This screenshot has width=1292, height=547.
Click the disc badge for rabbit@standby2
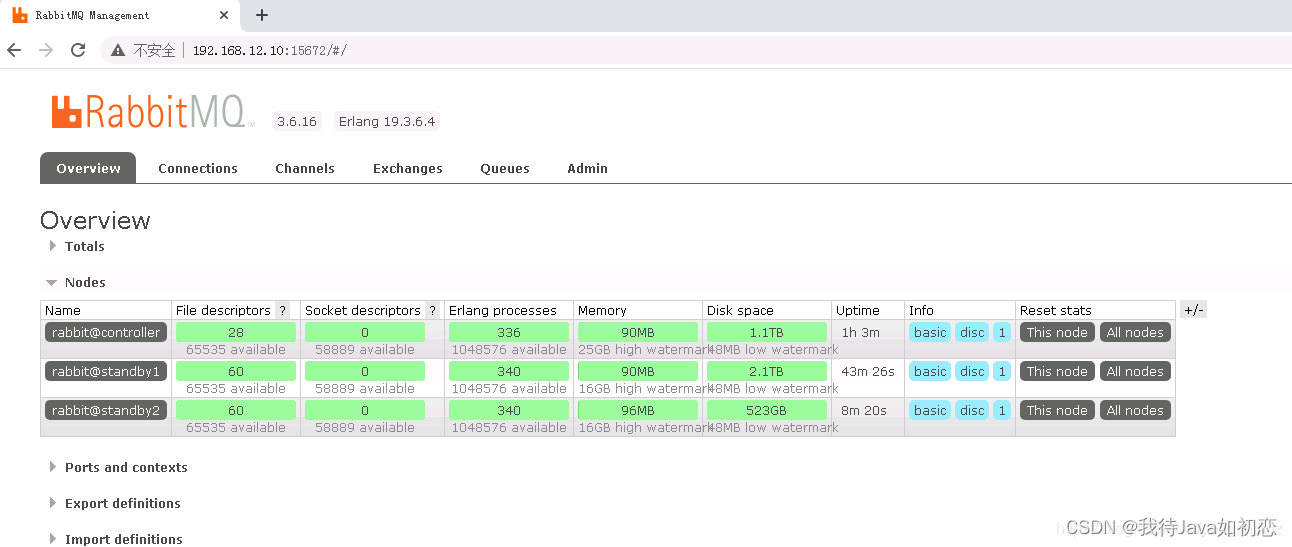click(972, 410)
